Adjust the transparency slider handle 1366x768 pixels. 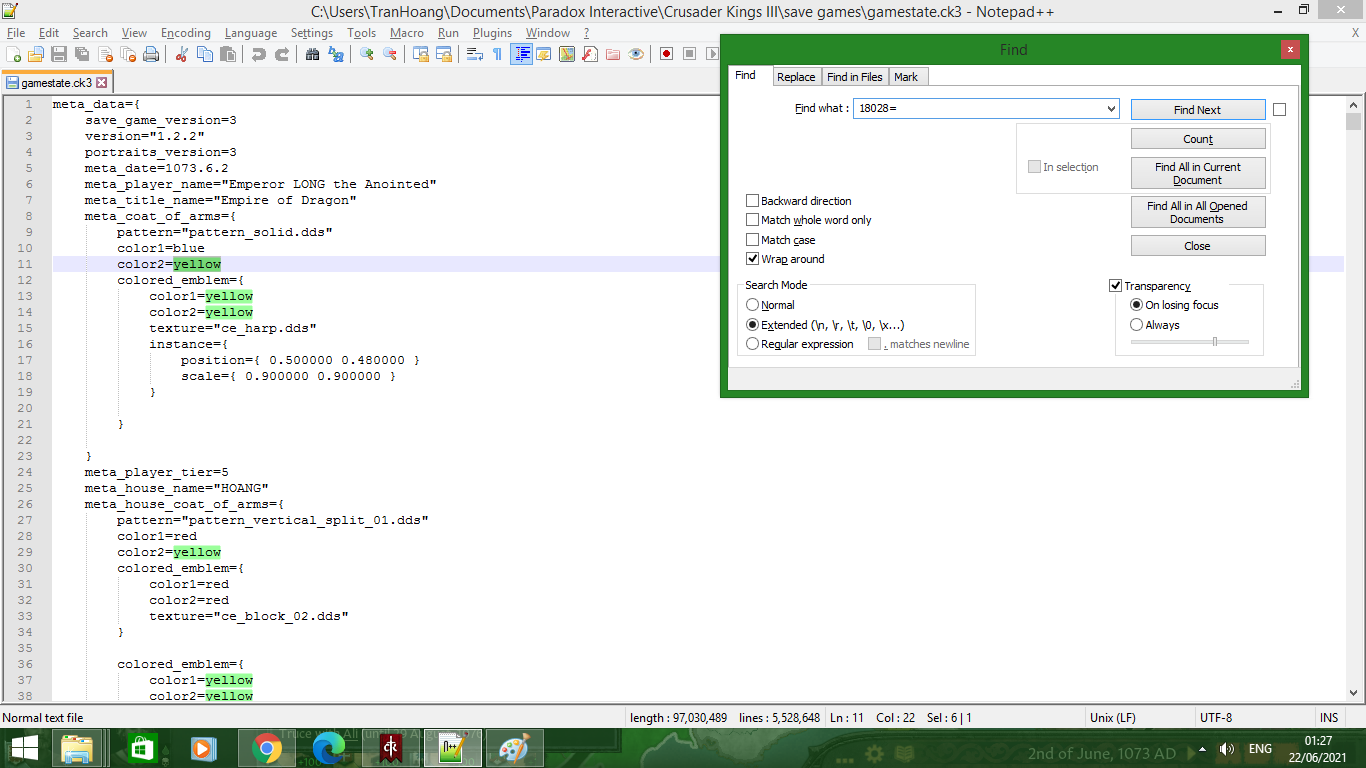point(1215,342)
